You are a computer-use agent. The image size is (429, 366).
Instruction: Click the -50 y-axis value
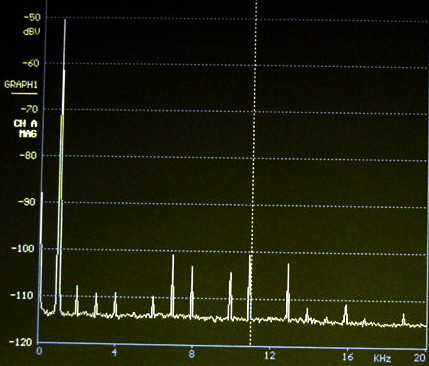(32, 17)
